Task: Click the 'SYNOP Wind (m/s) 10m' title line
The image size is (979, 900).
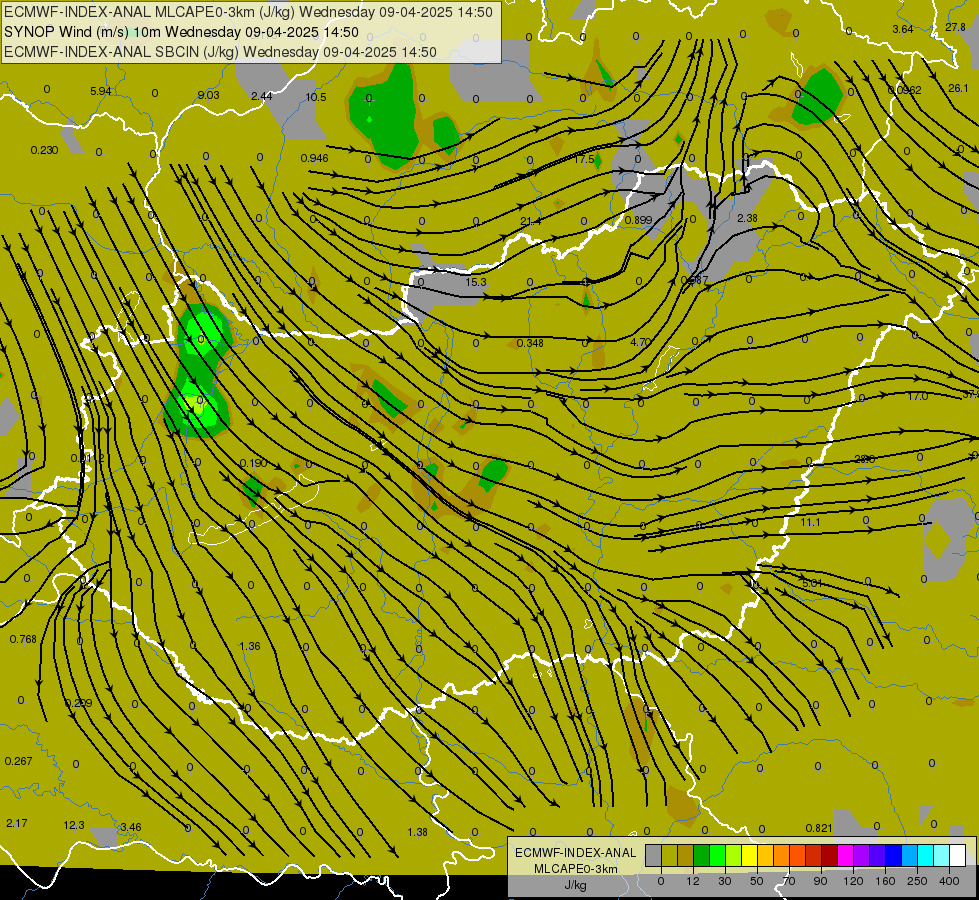Action: click(x=83, y=32)
